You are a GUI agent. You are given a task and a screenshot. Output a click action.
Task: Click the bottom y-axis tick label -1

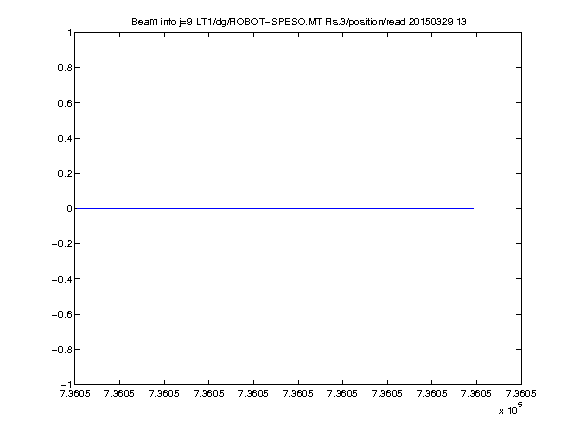(66, 384)
